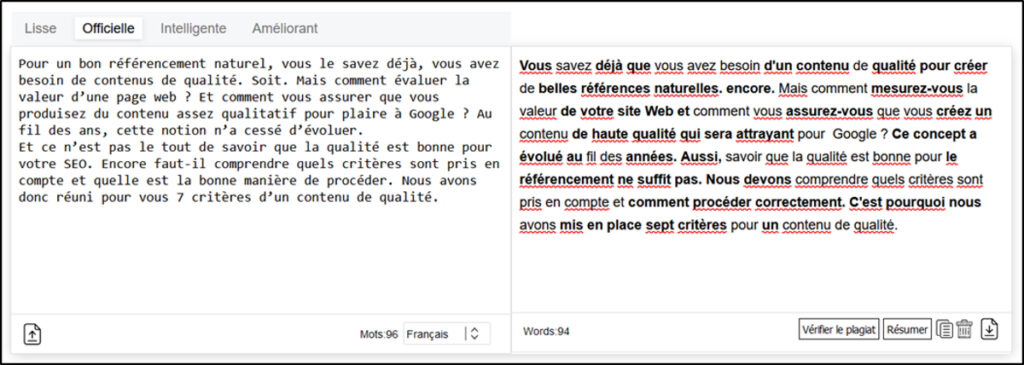Viewport: 1024px width, 365px height.
Task: Download the paraphrased result
Action: [x=989, y=330]
